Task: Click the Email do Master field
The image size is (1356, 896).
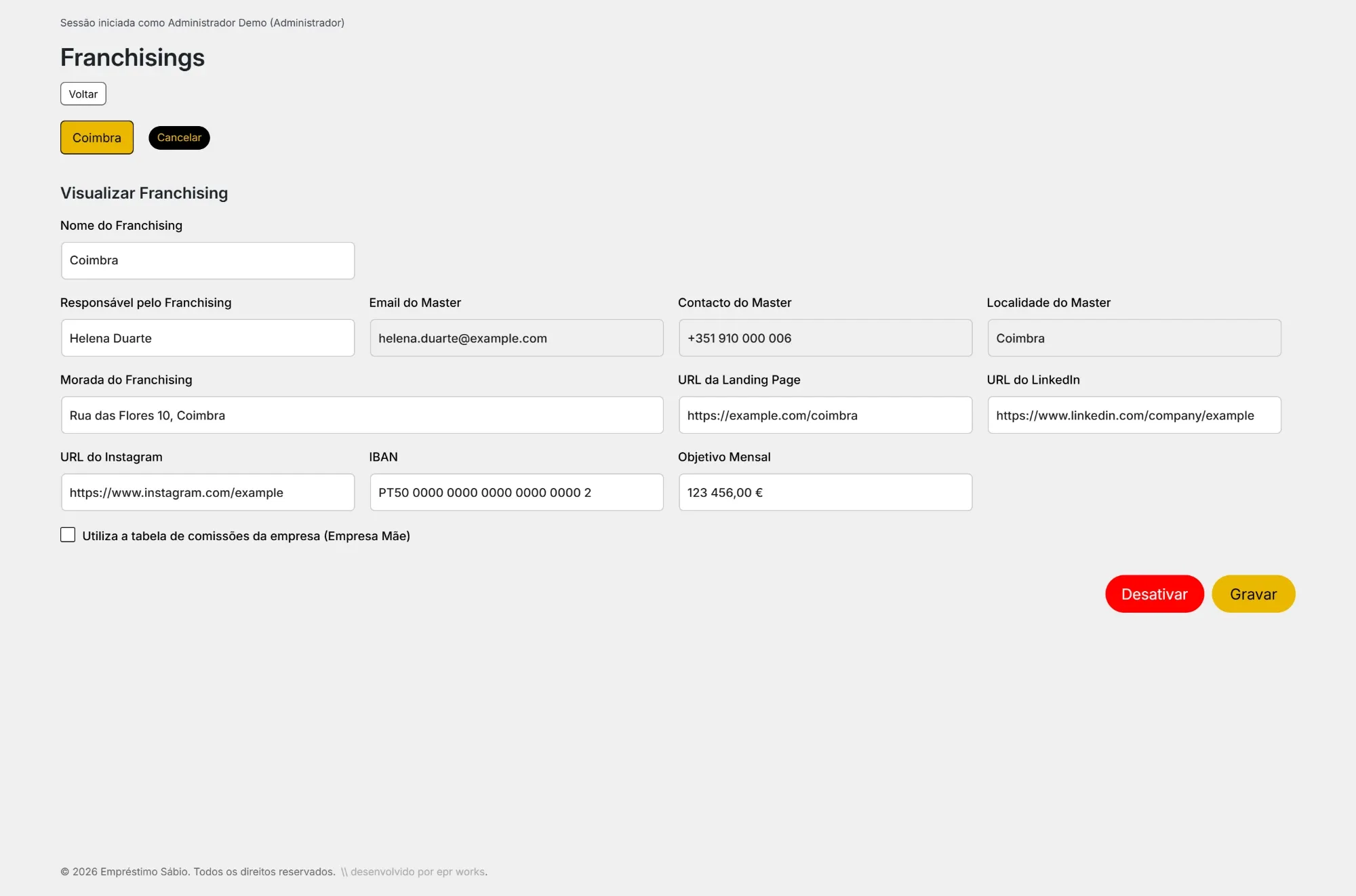Action: 517,338
